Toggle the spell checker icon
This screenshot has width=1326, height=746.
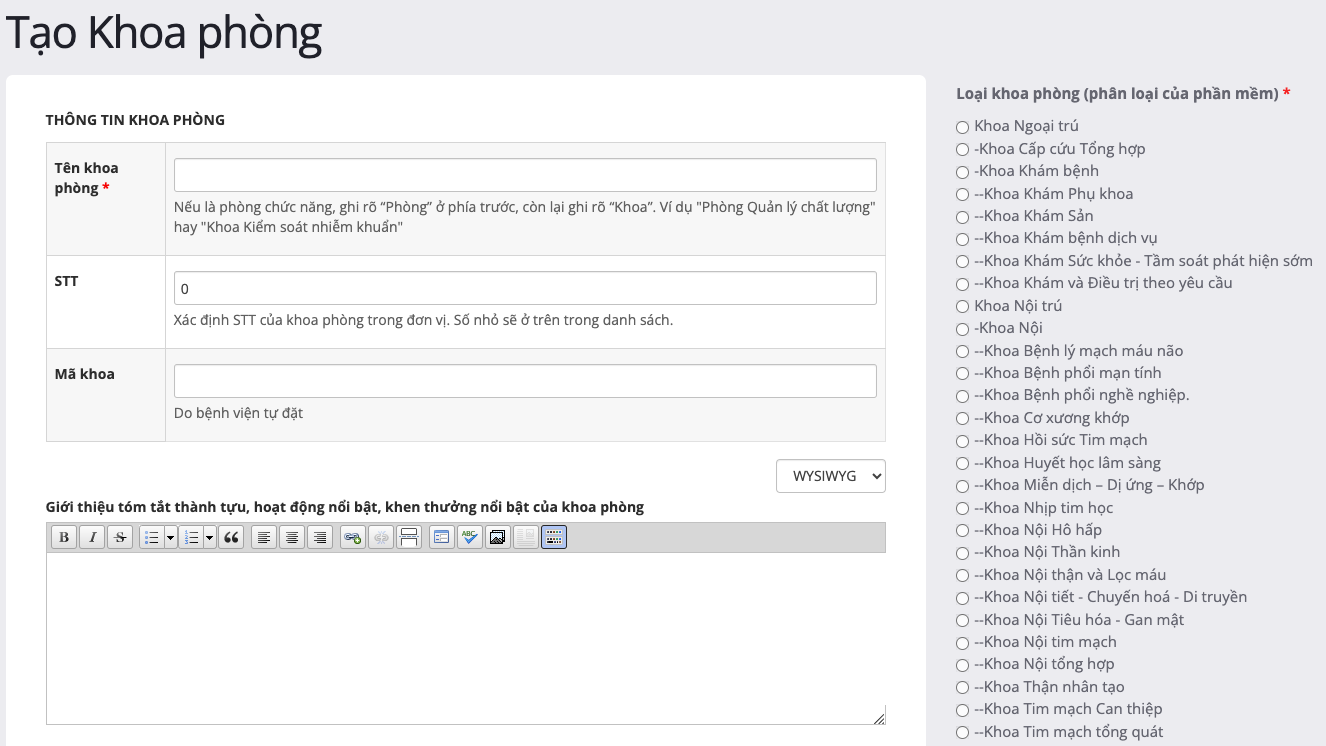coord(469,538)
